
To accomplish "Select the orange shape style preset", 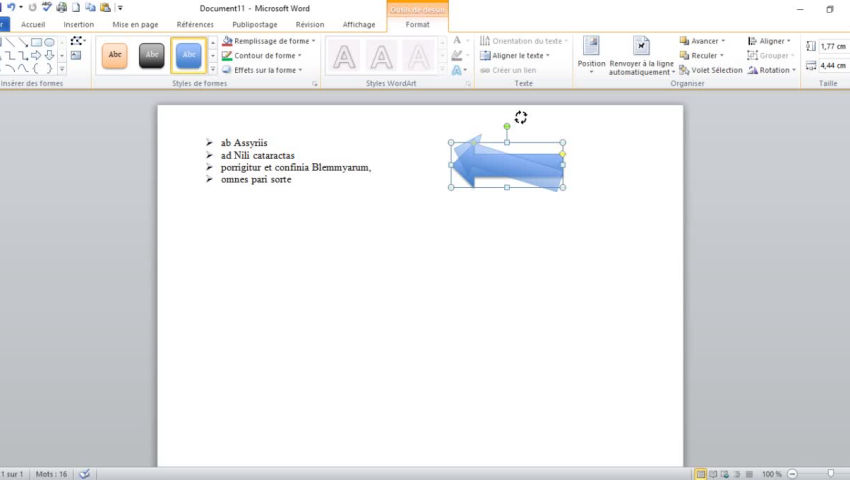I will coord(115,55).
